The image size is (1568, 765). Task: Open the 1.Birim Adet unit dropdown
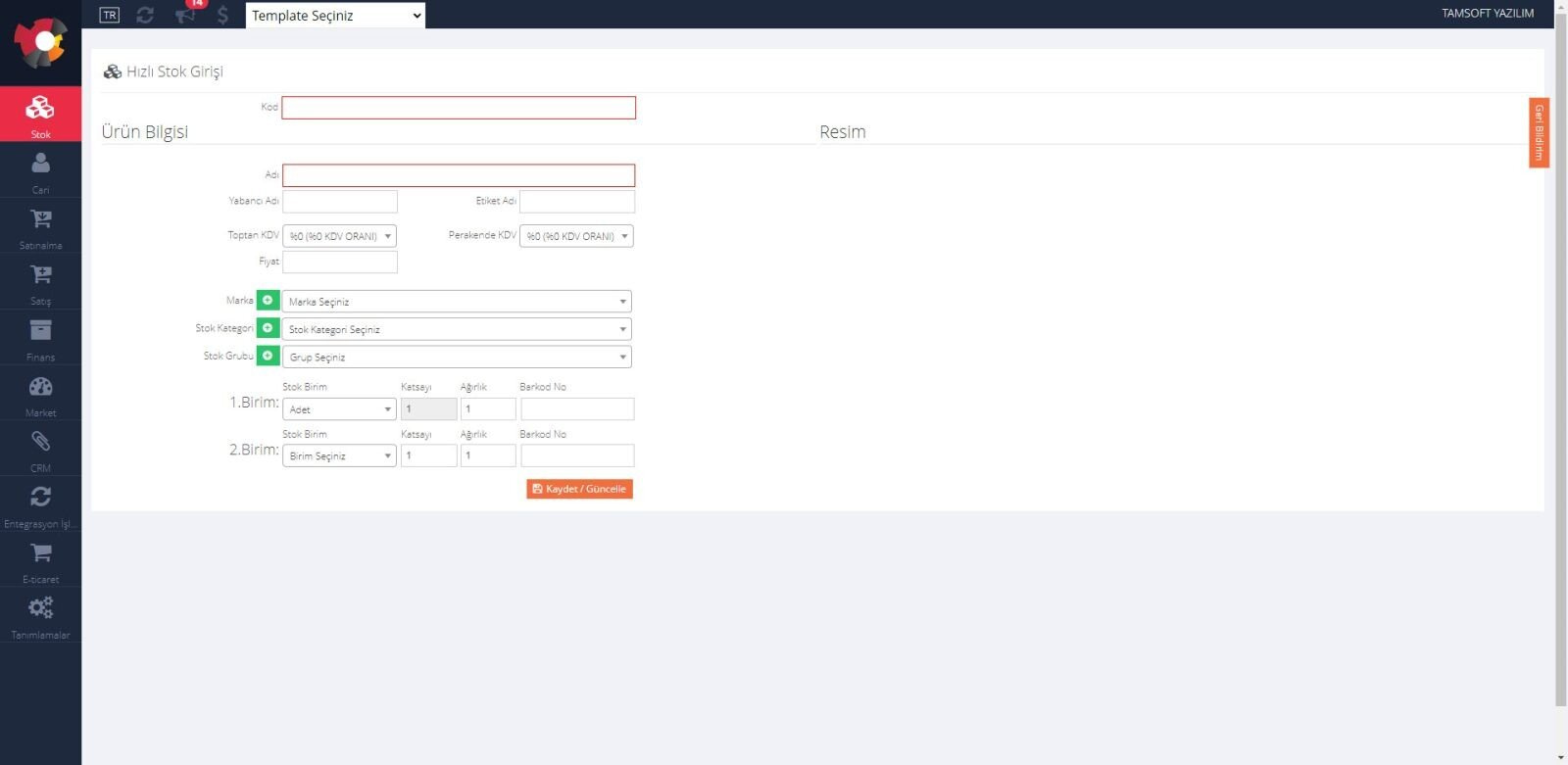point(339,409)
